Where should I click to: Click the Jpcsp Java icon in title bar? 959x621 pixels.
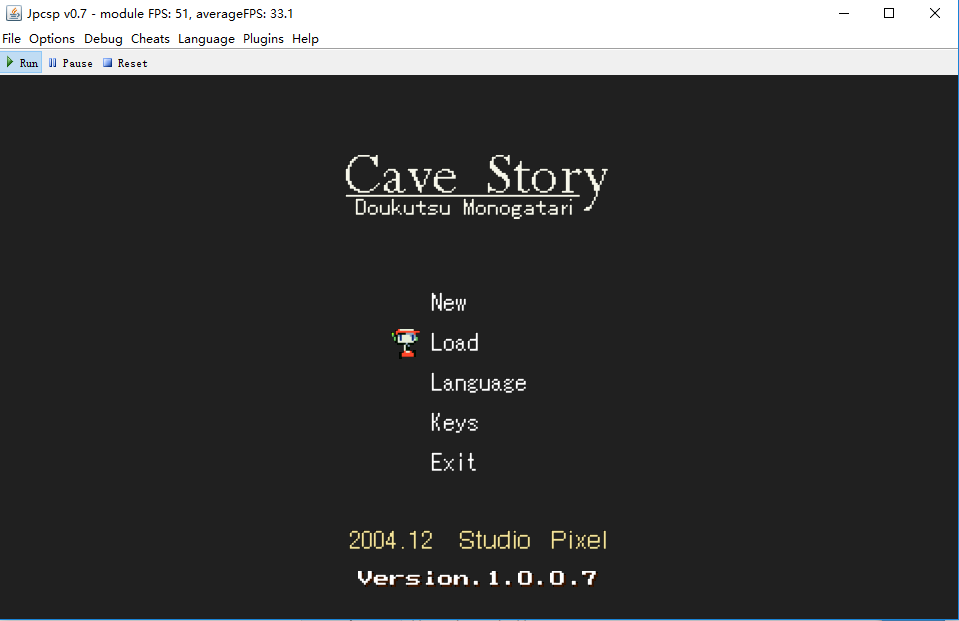[13, 13]
